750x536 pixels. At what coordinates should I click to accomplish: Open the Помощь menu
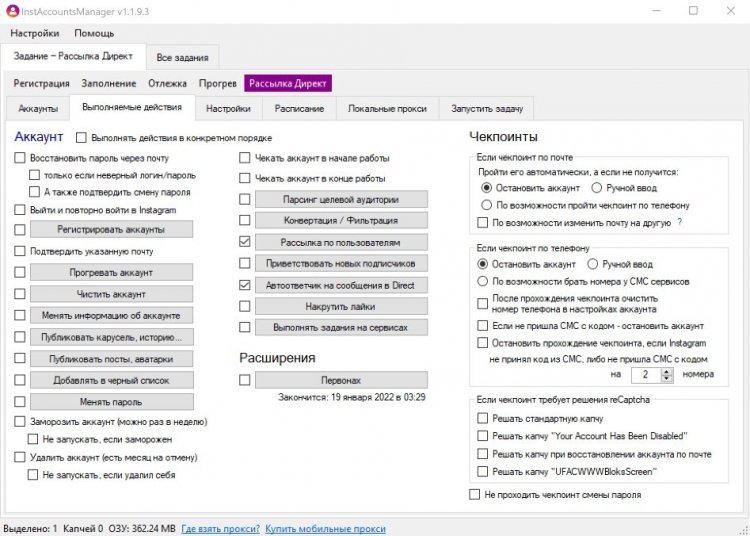pos(94,33)
